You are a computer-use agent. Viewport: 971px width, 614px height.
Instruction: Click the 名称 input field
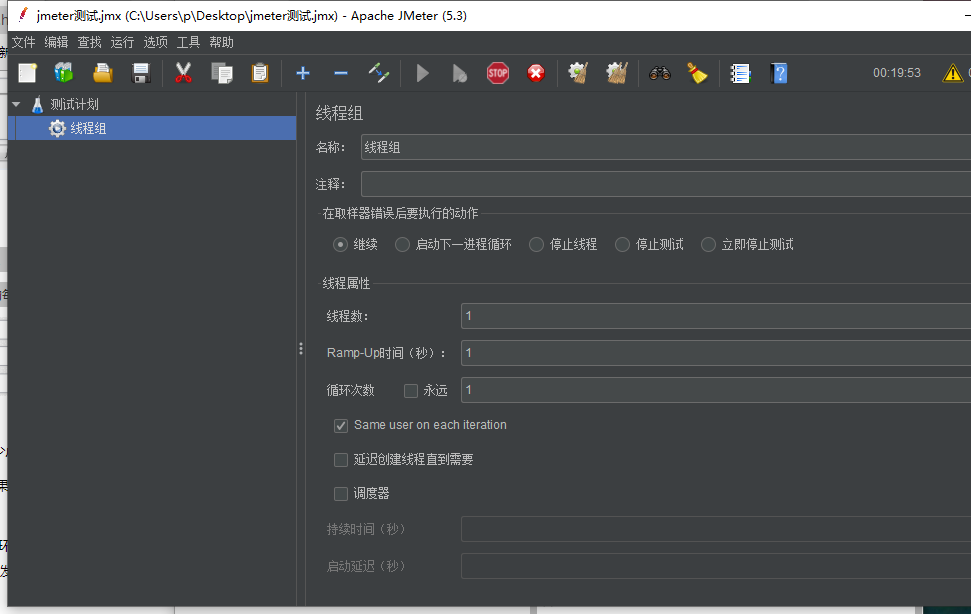[x=666, y=147]
